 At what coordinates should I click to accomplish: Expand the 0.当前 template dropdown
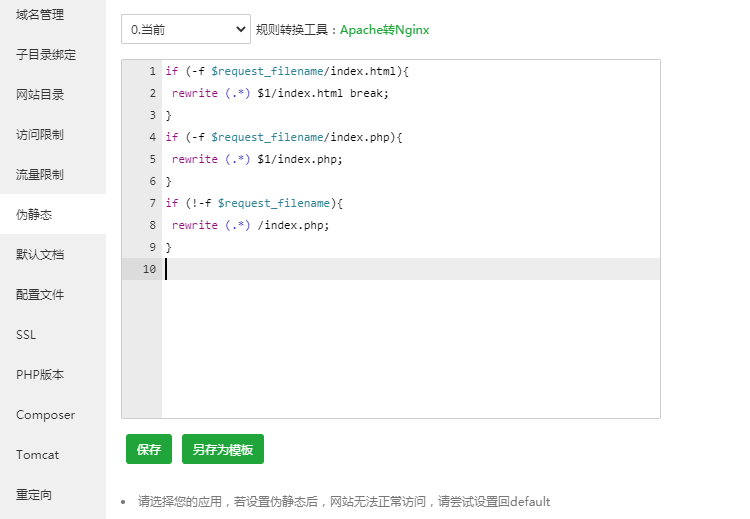185,30
